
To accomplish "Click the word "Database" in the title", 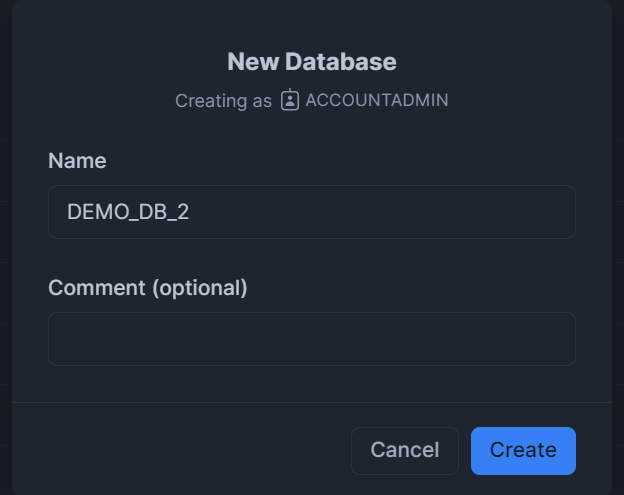I will [341, 62].
